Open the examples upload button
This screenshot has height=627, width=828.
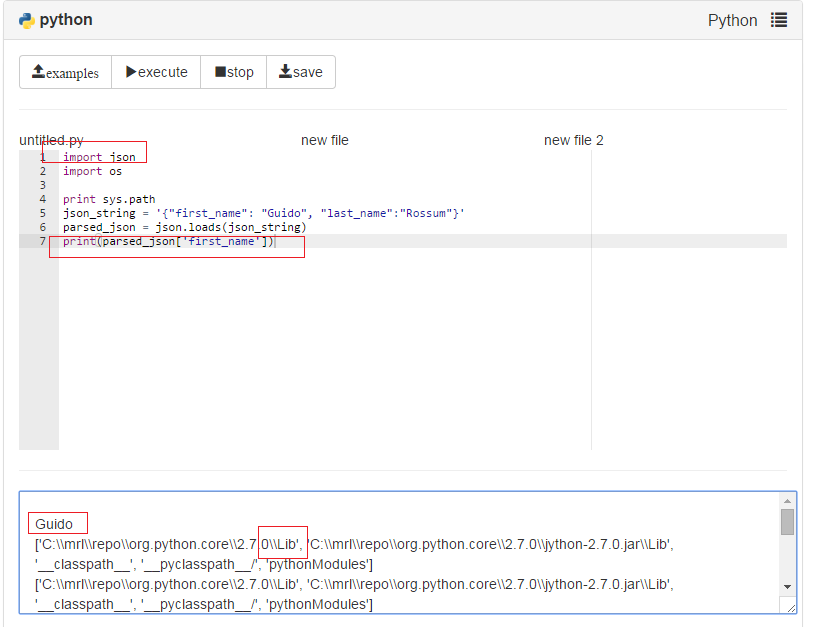click(x=65, y=72)
